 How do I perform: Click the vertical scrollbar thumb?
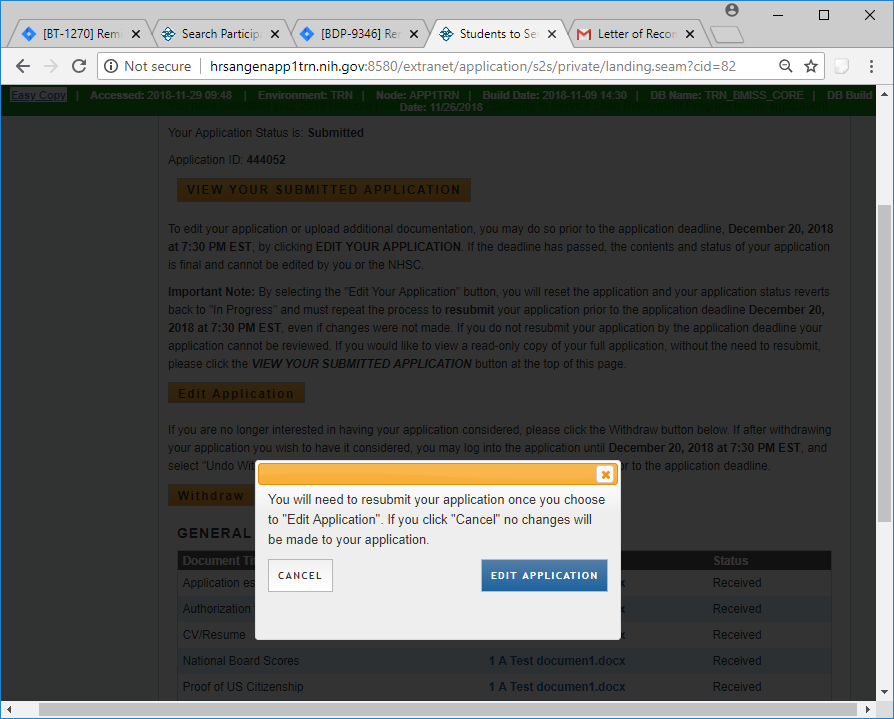[x=884, y=363]
